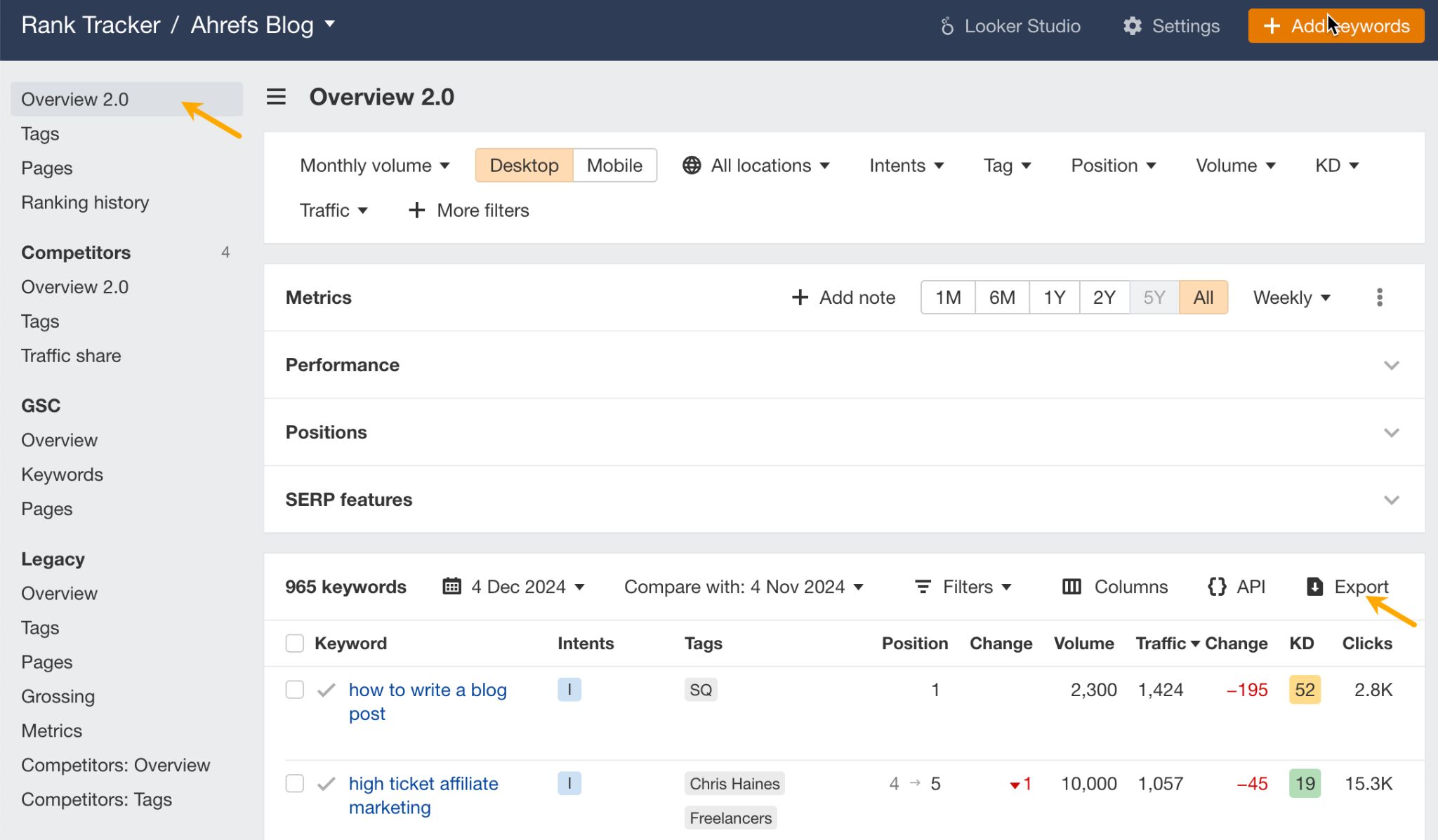Viewport: 1438px width, 840px height.
Task: Open the Filters dropdown panel
Action: tap(964, 587)
